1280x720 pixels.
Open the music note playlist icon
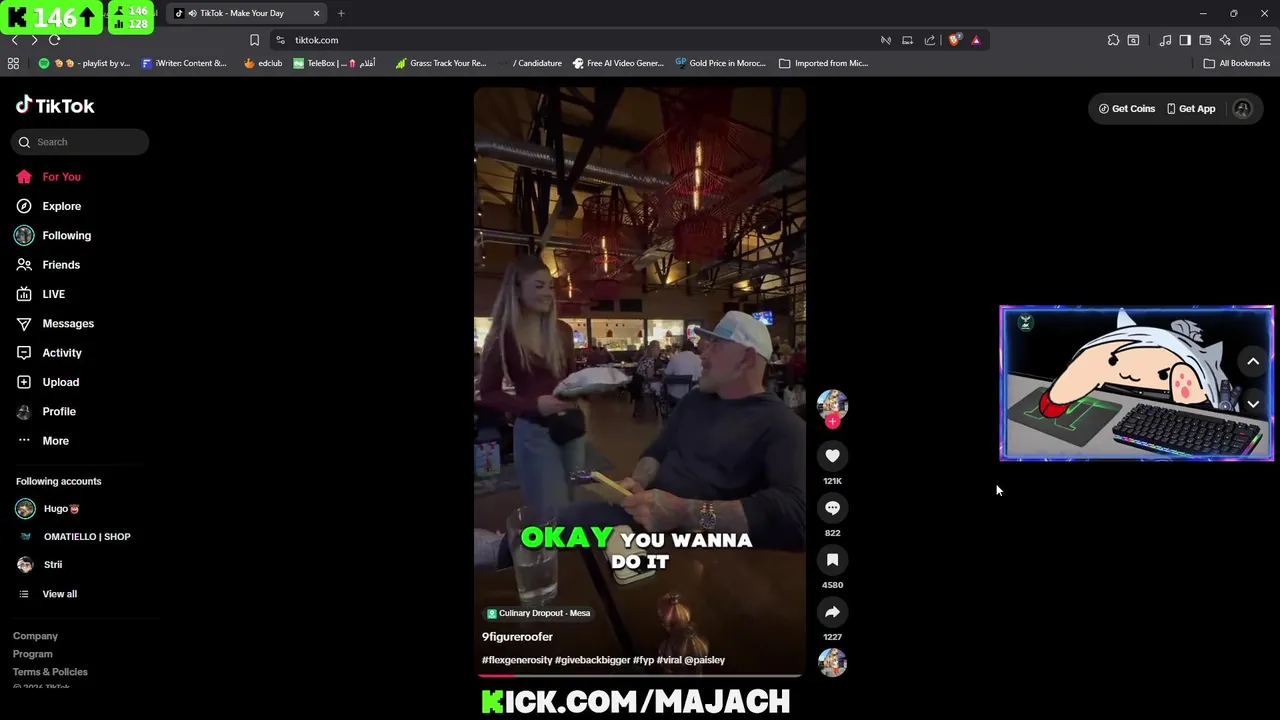pos(1165,40)
